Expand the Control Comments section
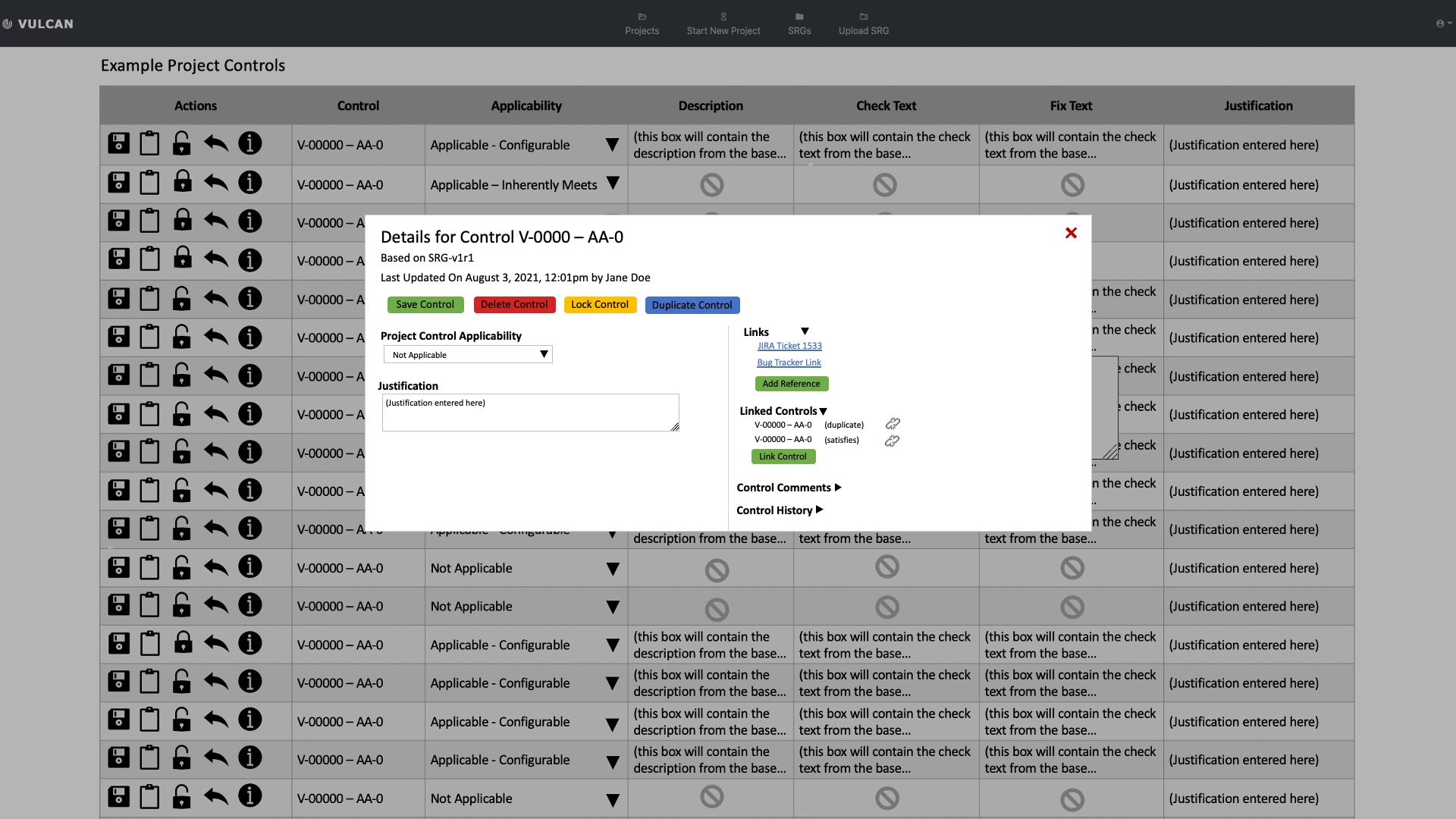This screenshot has height=819, width=1456. tap(789, 488)
